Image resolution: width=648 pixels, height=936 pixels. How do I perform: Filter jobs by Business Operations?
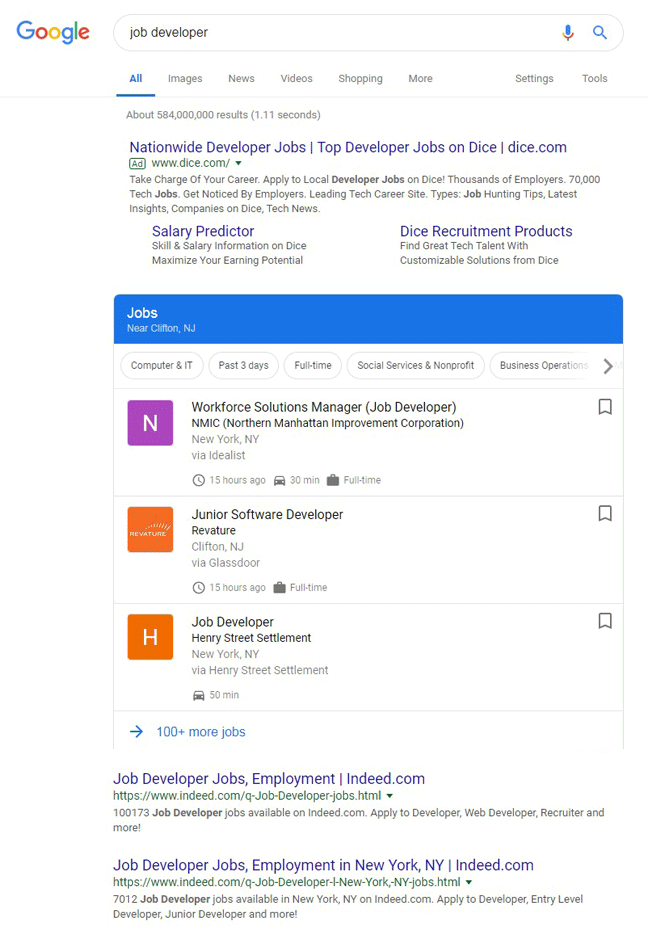[x=544, y=365]
